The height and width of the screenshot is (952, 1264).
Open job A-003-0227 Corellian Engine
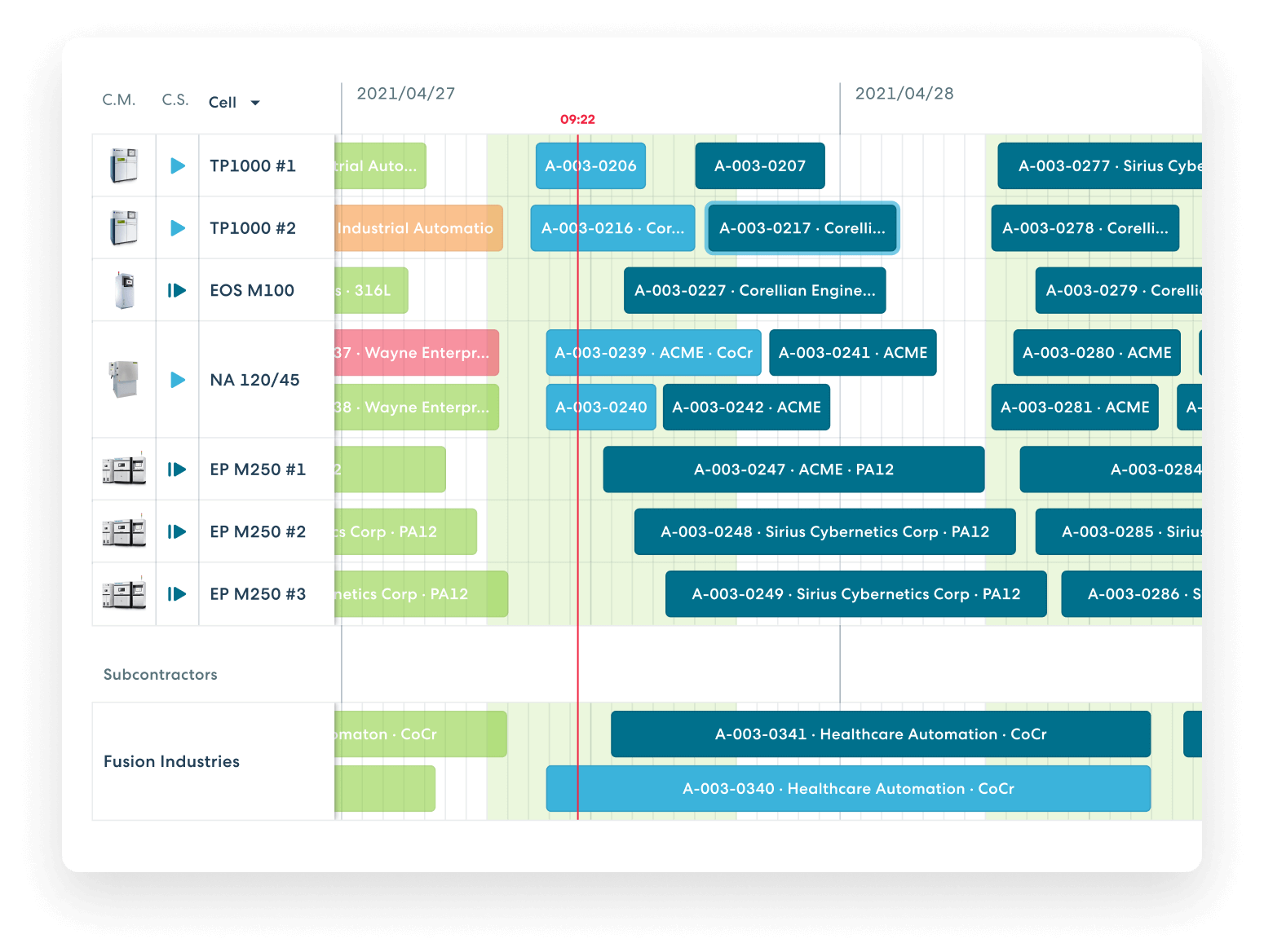click(755, 290)
